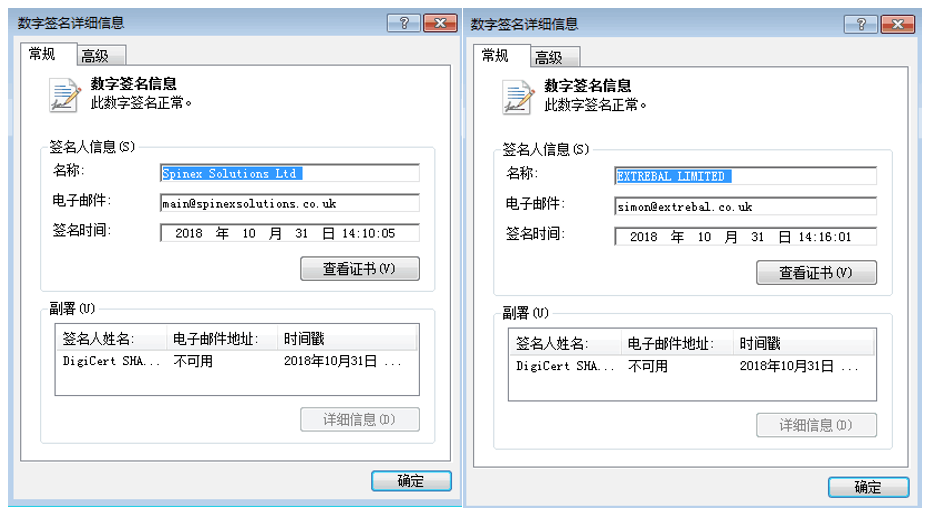Click the 2018年10月31日 timestamp cell in the EXTREBAL dialog
Screen dimensions: 930x518
[798, 366]
